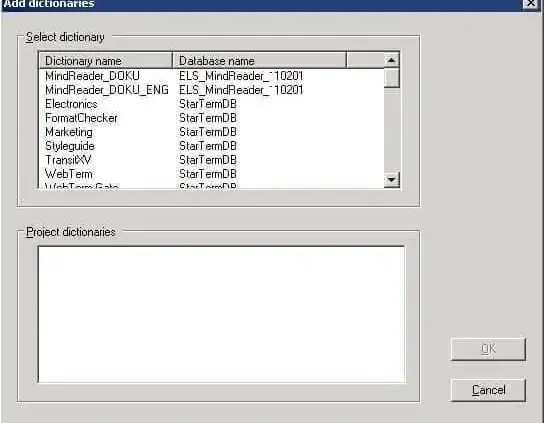
Task: Click StarTermDB cell in the FormatChecker row
Action: coord(208,118)
